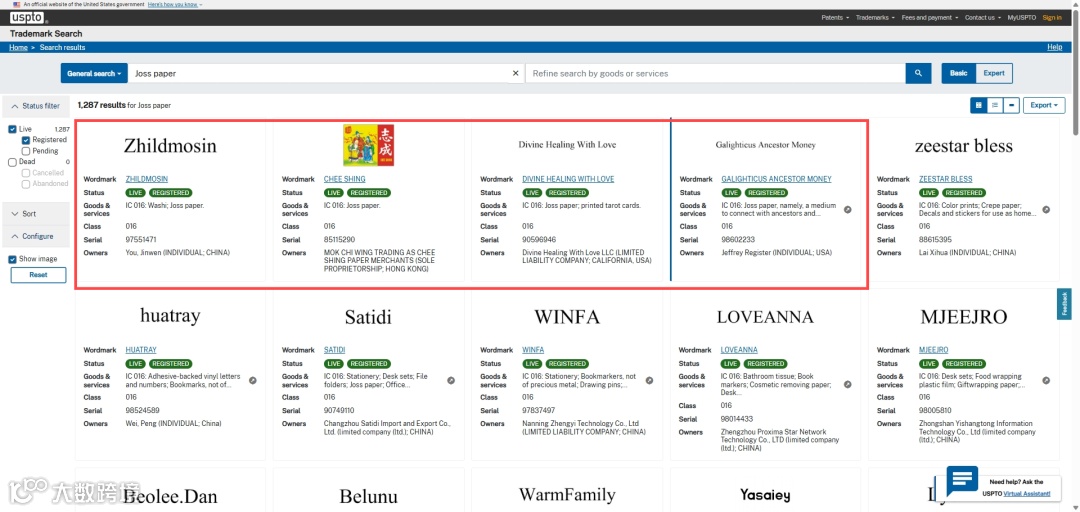The height and width of the screenshot is (512, 1080).
Task: Open the Help link
Action: [1055, 48]
